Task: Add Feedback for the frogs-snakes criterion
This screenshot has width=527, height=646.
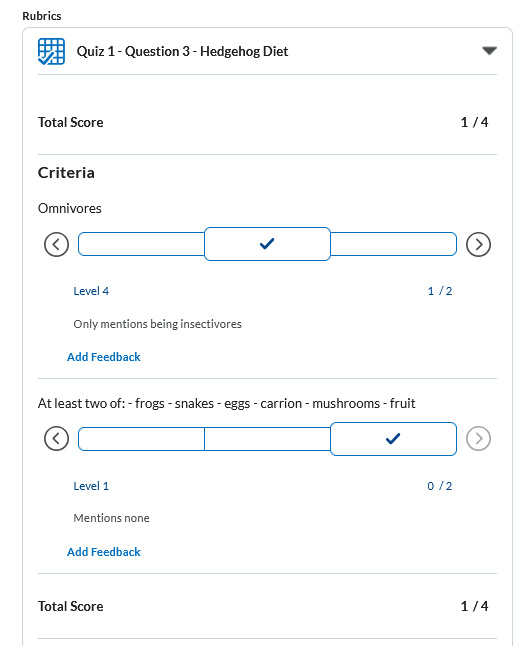Action: pos(104,552)
